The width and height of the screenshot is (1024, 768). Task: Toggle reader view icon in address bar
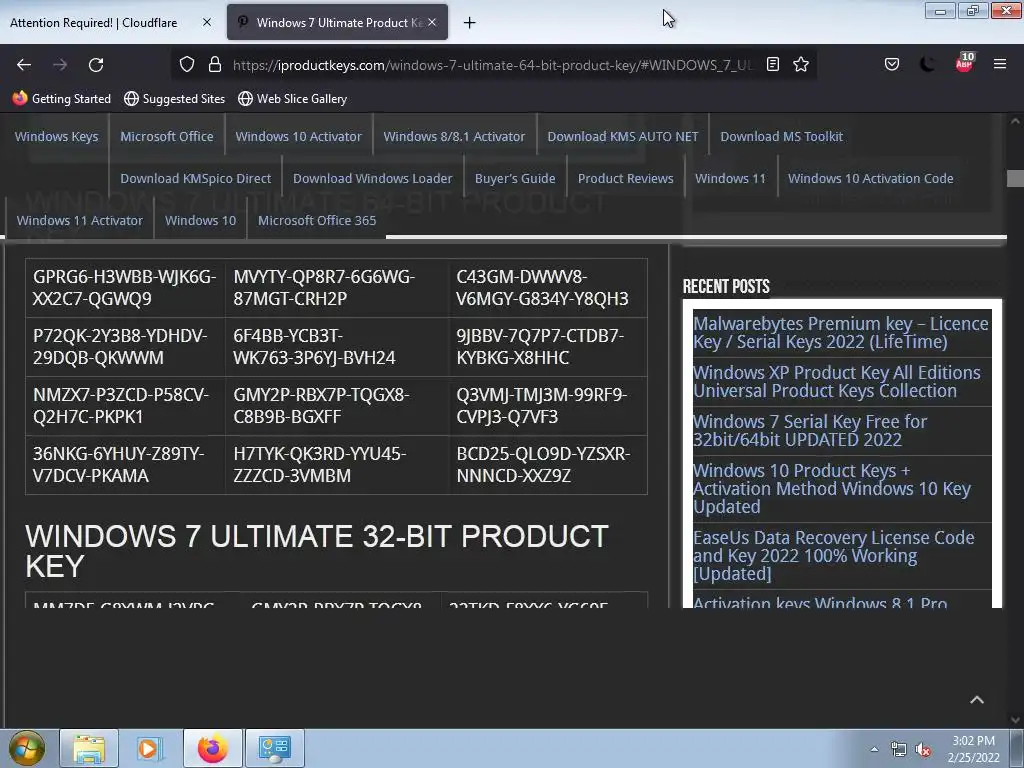click(x=773, y=65)
